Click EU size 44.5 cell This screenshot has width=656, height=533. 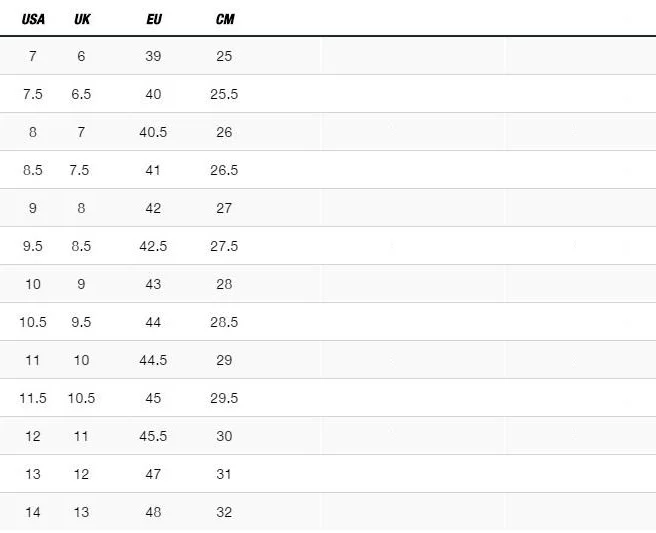(x=153, y=360)
